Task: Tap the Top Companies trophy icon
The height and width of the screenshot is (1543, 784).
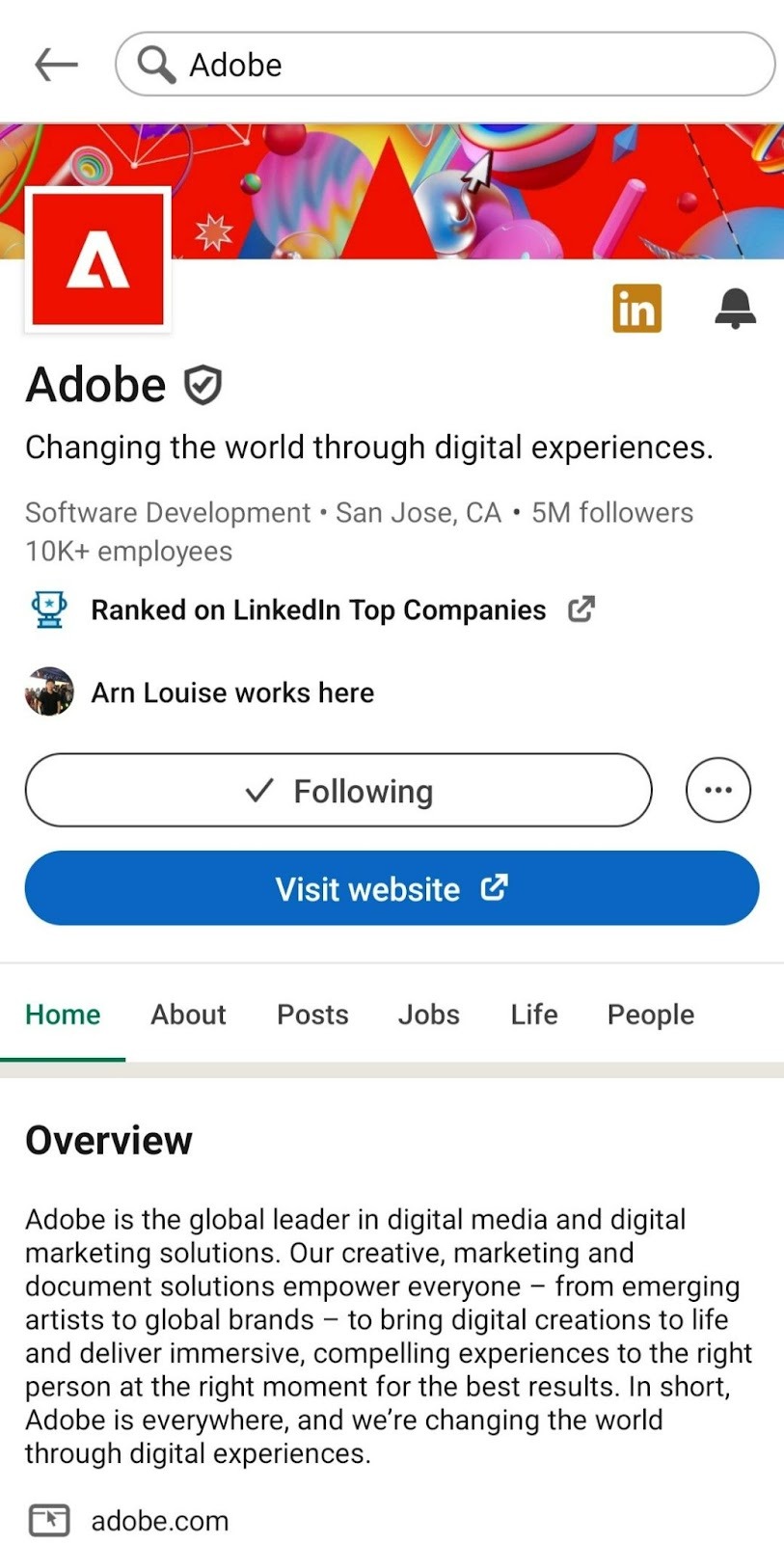Action: point(49,609)
